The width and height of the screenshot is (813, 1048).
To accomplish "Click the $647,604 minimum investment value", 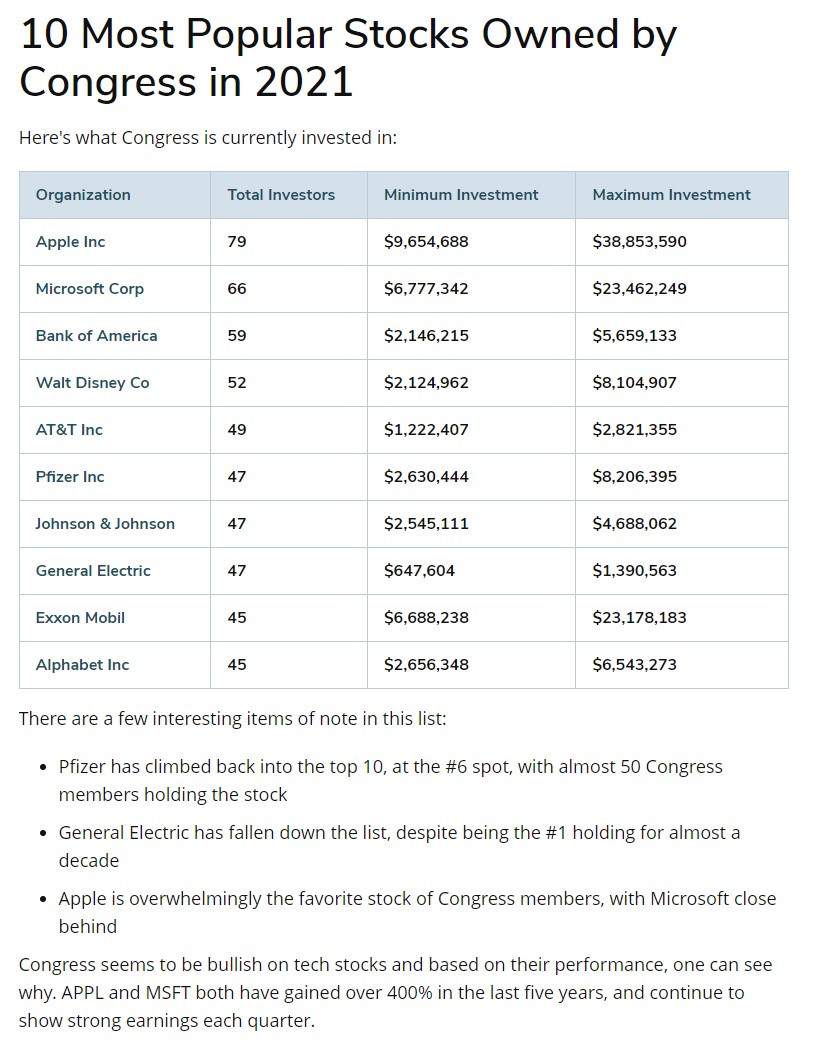I will 419,571.
